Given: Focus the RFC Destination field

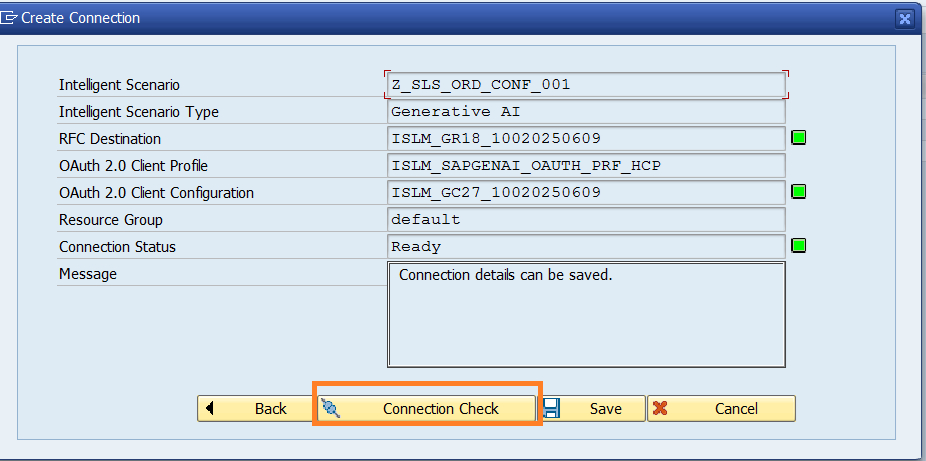Looking at the screenshot, I should [x=585, y=138].
